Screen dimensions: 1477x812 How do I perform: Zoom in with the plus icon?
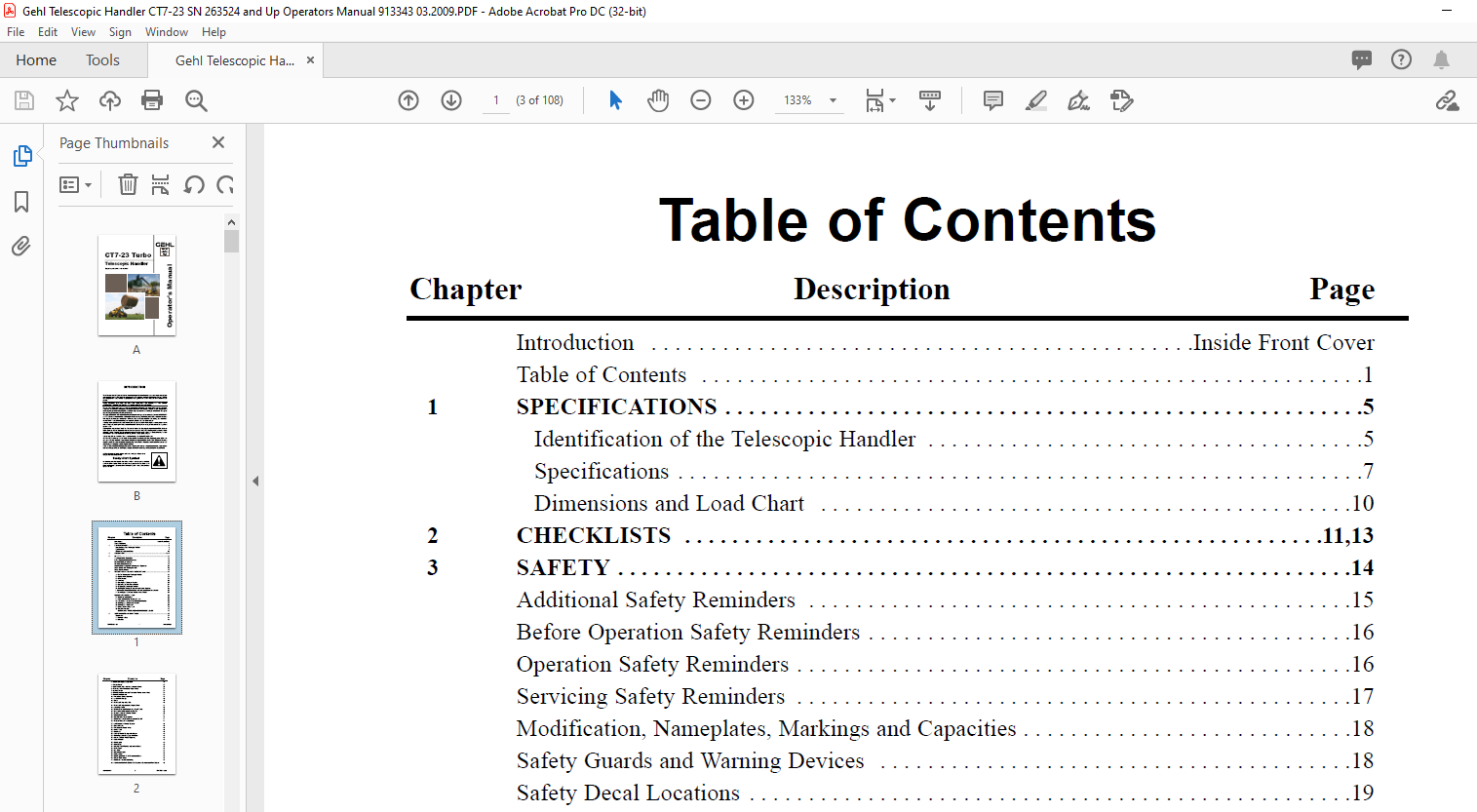tap(744, 100)
